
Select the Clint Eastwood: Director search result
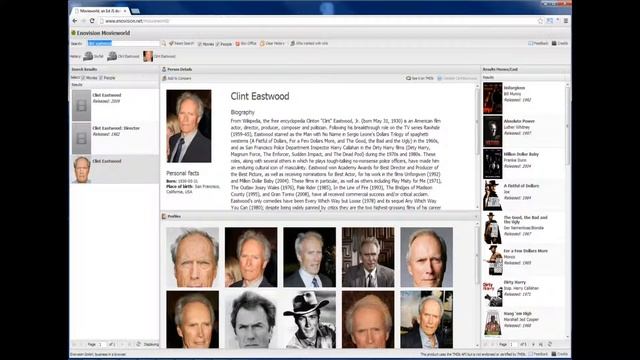pyautogui.click(x=115, y=138)
